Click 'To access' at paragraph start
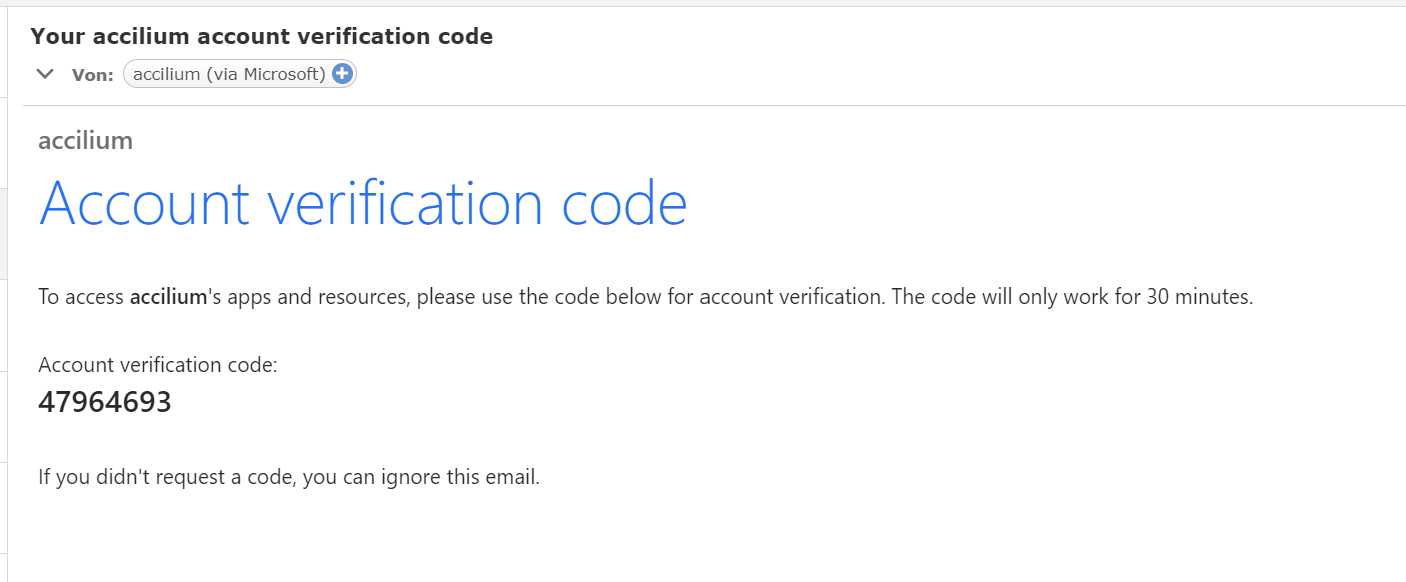Screen dimensions: 1406x582 point(81,297)
